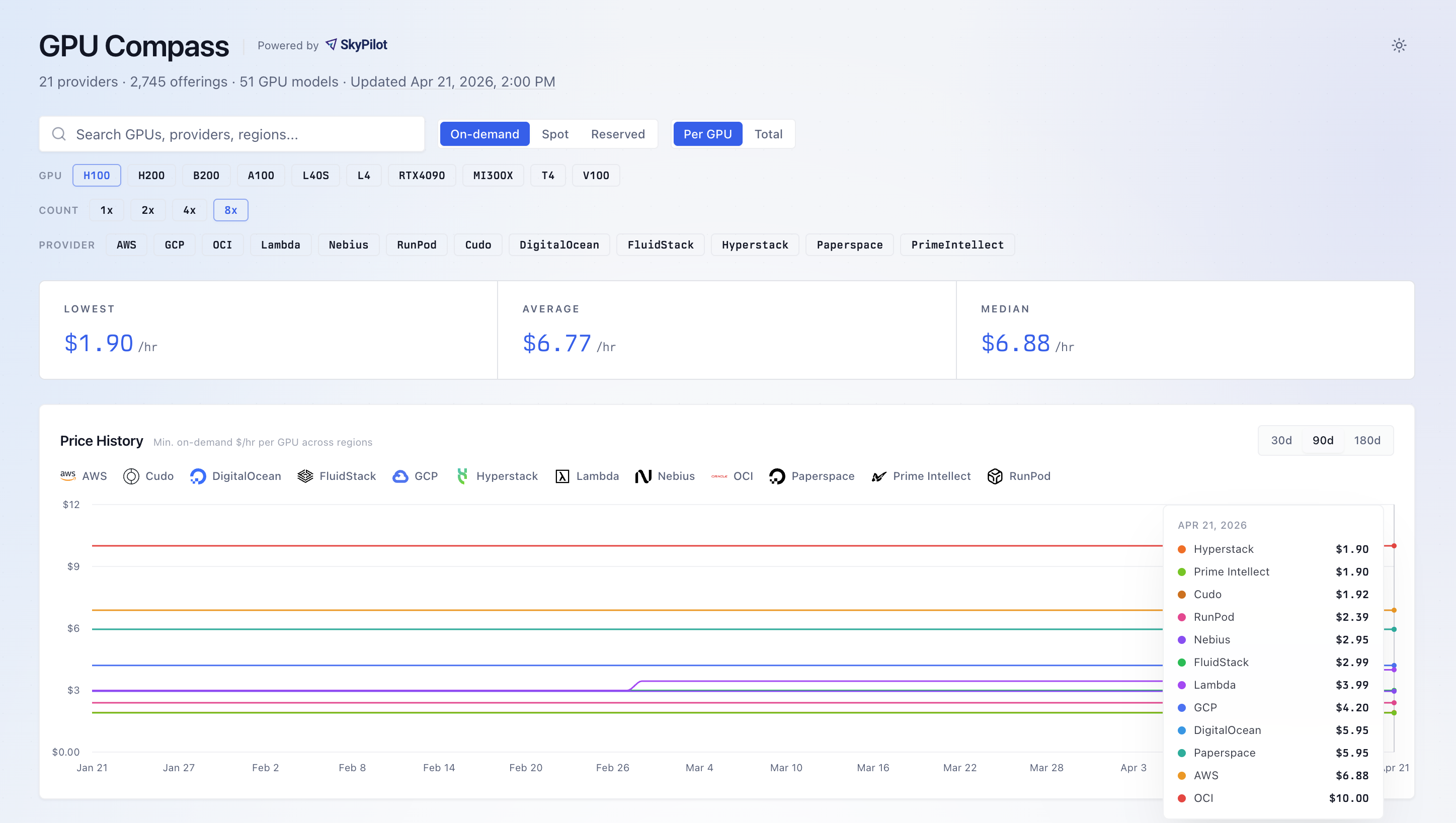1456x823 pixels.
Task: Click the GCP cloud legend icon
Action: (400, 476)
